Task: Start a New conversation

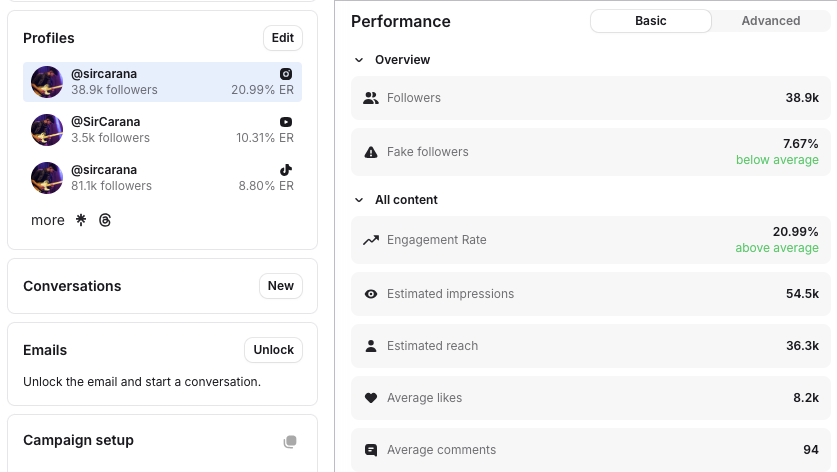Action: (x=281, y=286)
